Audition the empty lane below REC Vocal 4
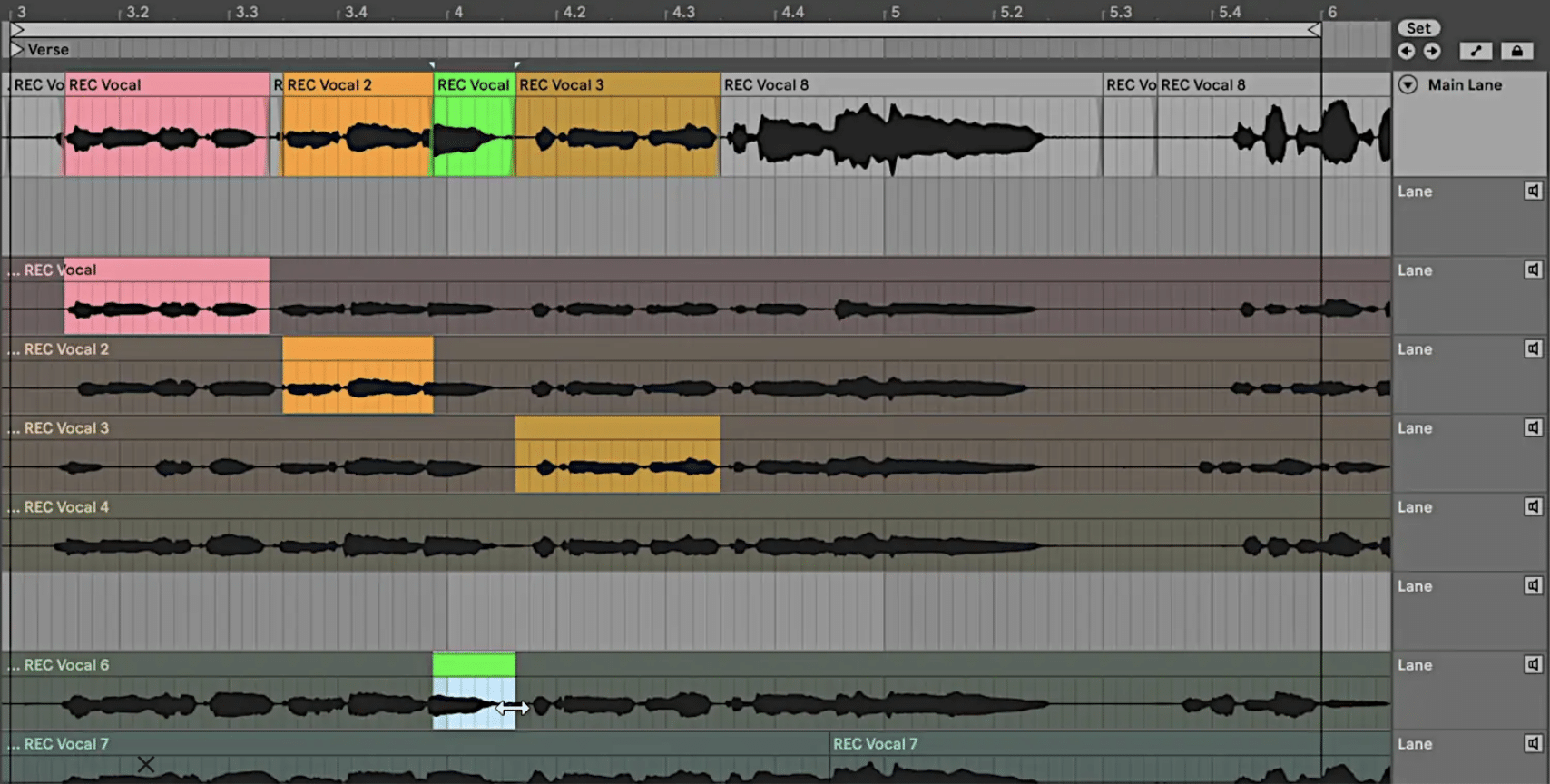Image resolution: width=1550 pixels, height=784 pixels. (x=1533, y=585)
